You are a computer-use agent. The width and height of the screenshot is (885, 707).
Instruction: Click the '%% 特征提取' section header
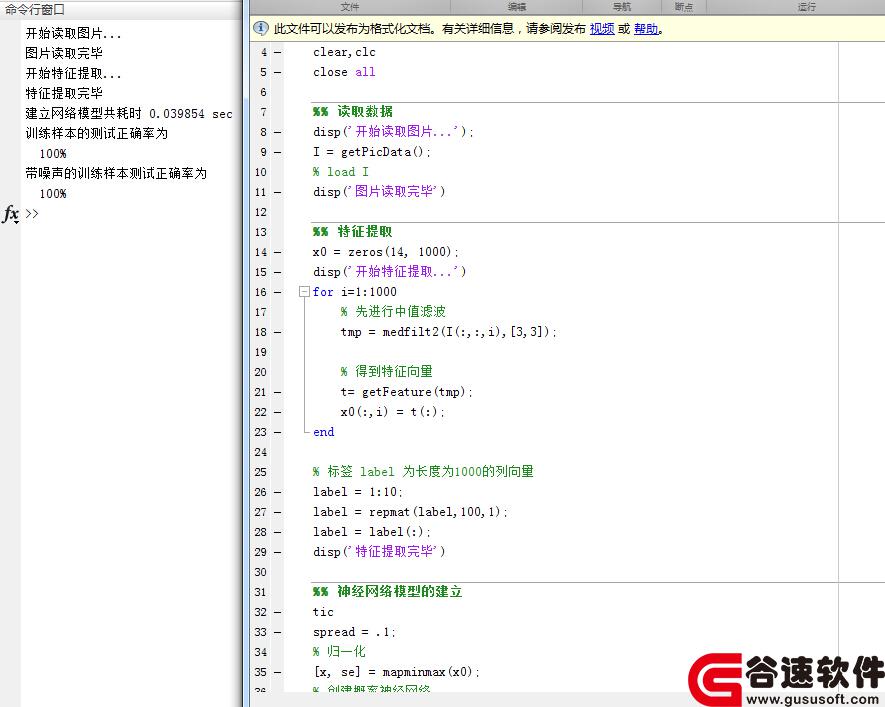353,232
